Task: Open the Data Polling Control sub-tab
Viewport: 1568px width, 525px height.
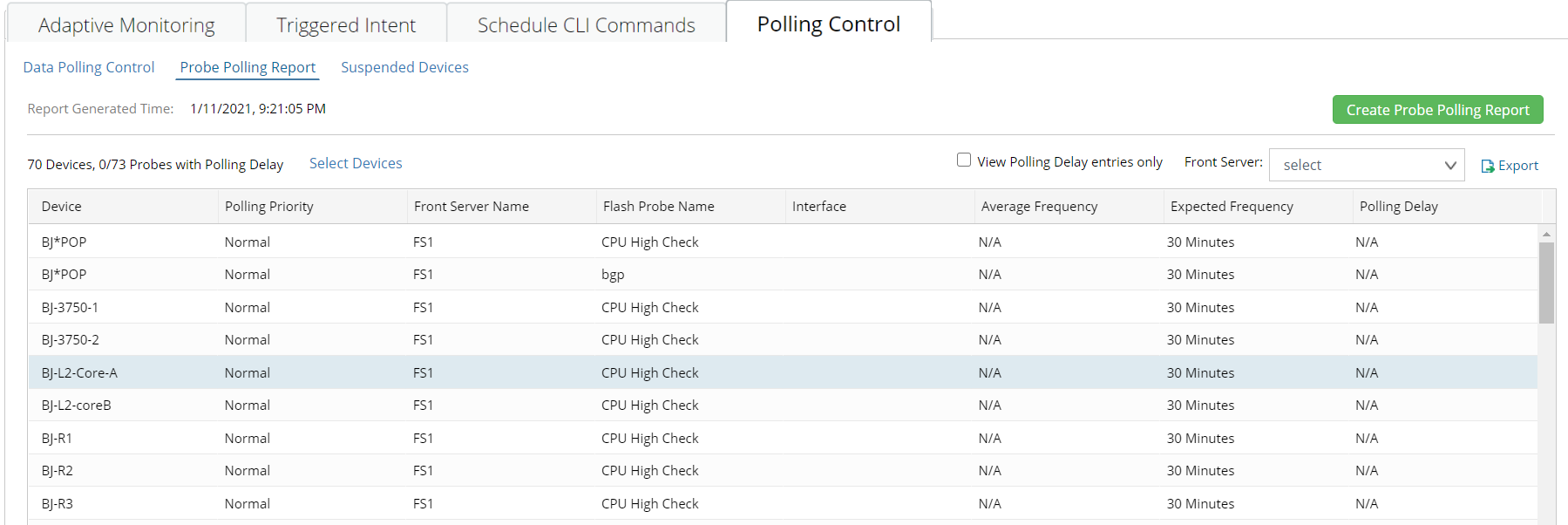Action: pyautogui.click(x=89, y=67)
